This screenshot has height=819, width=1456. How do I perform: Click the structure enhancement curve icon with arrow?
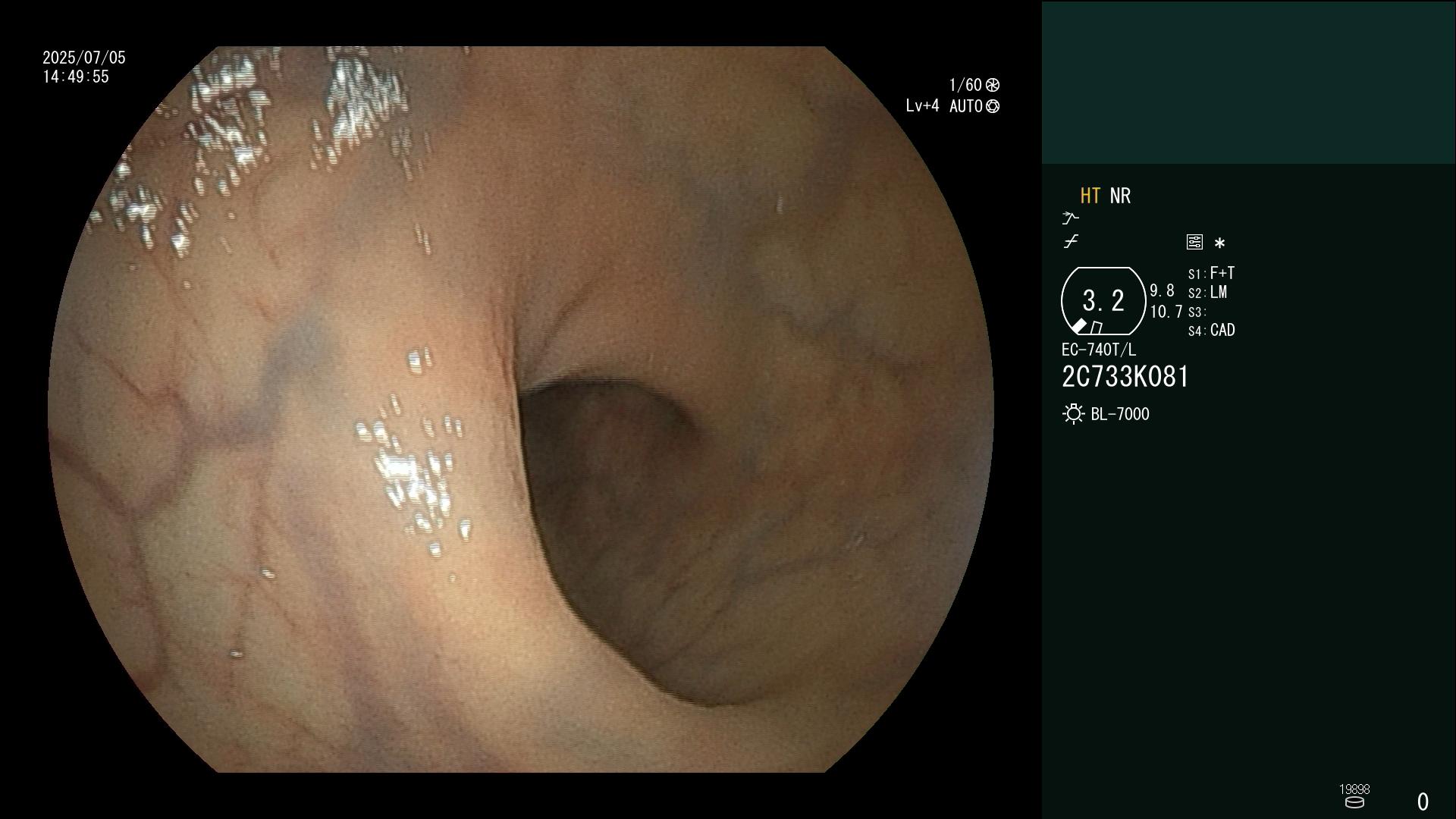point(1070,218)
